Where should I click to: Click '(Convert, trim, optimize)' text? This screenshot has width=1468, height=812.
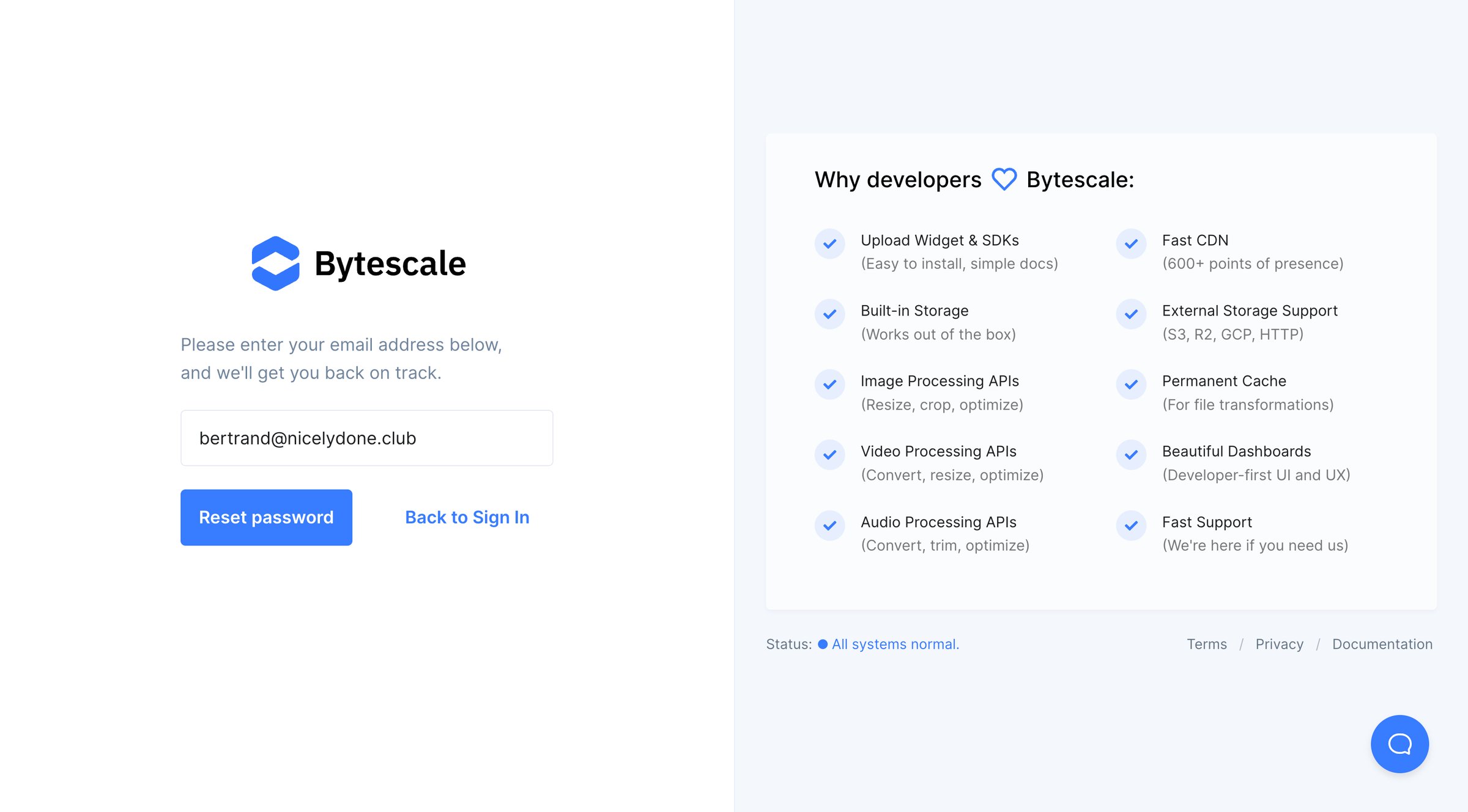tap(945, 545)
